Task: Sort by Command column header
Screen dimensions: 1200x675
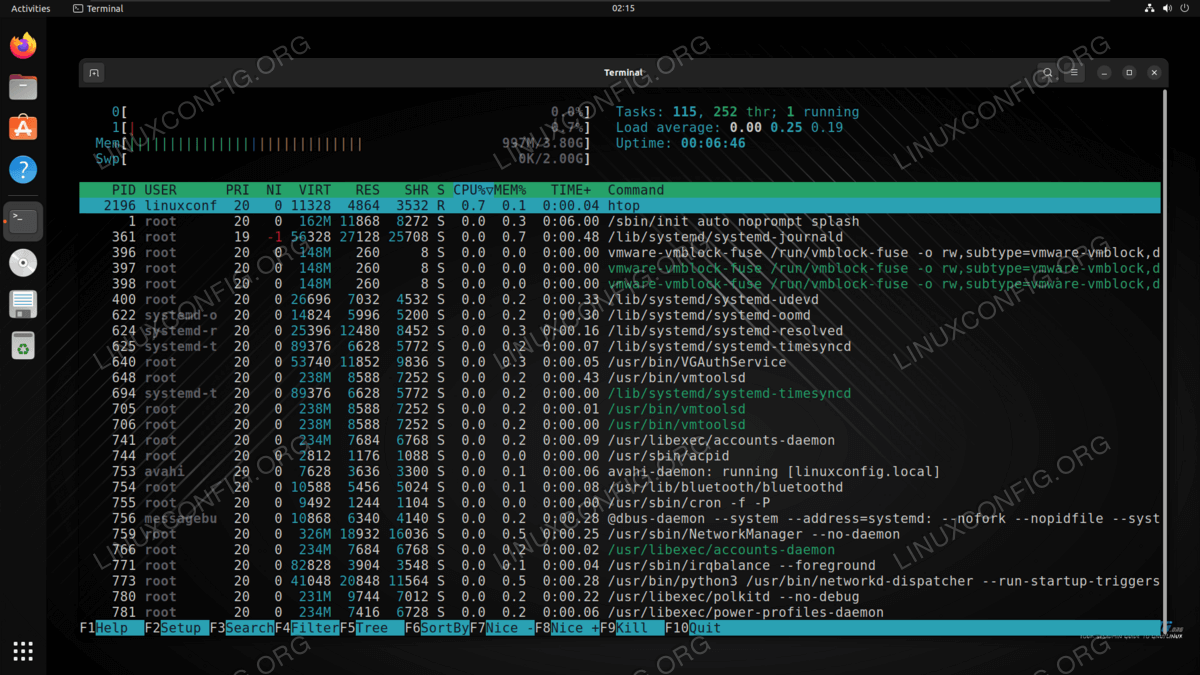Action: point(636,190)
